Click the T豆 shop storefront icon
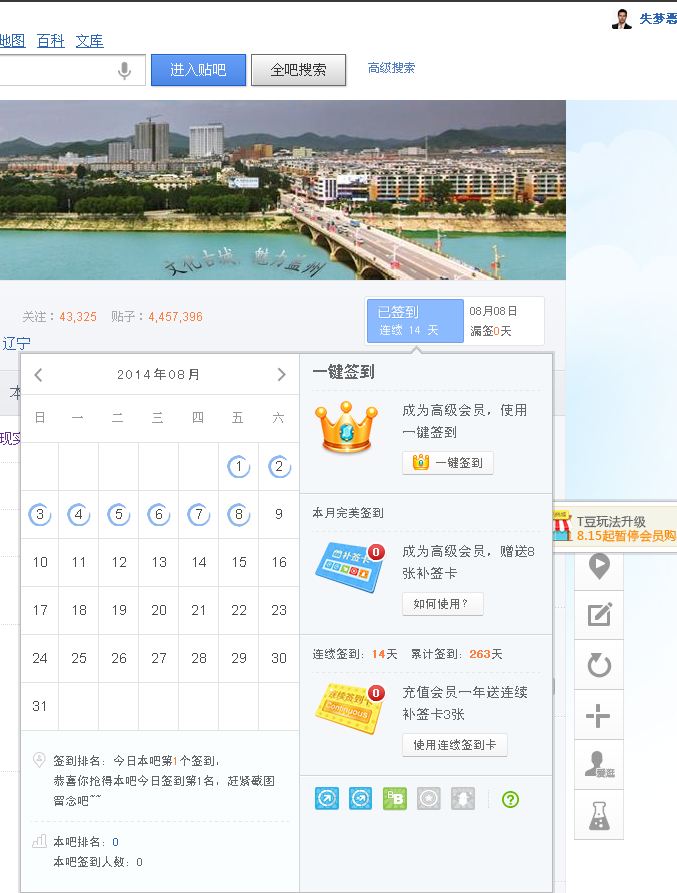Image resolution: width=677 pixels, height=893 pixels. click(561, 525)
